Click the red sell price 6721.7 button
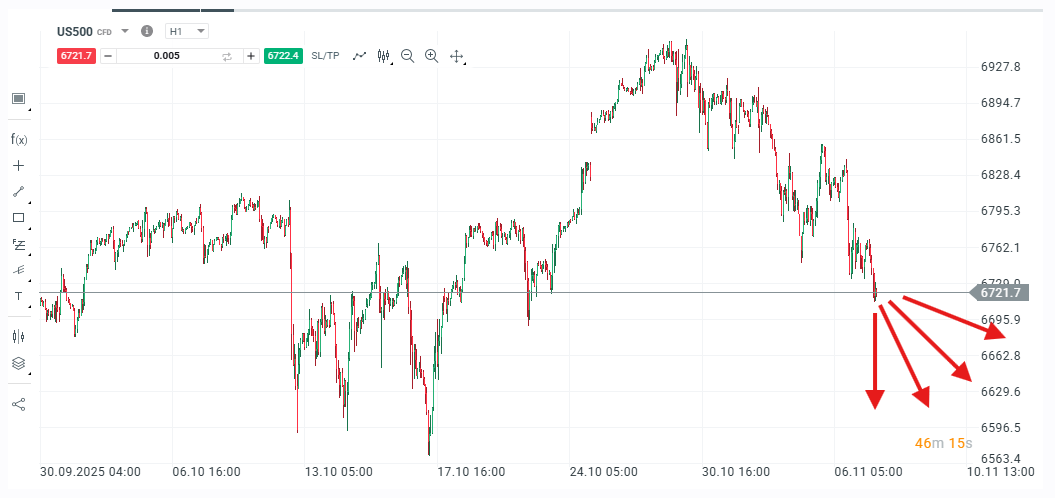Image resolution: width=1055 pixels, height=498 pixels. click(x=76, y=56)
